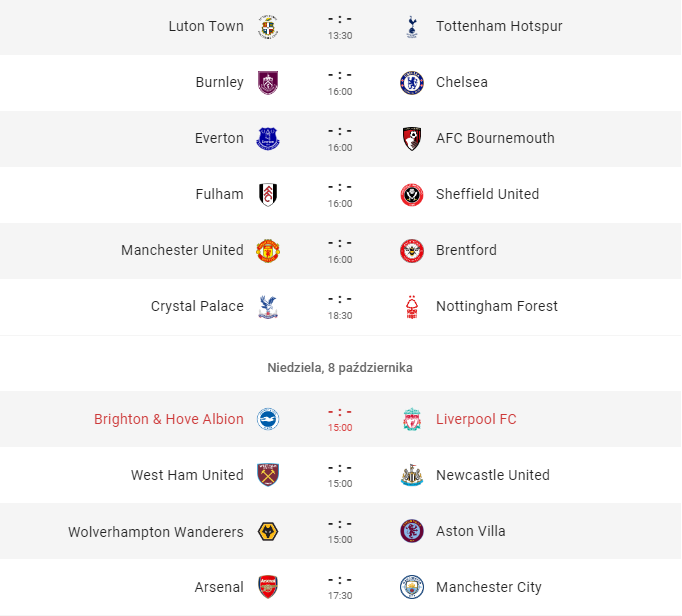This screenshot has width=682, height=616.
Task: Click the Fulham vs Sheffield United kickoff time
Action: pos(340,204)
